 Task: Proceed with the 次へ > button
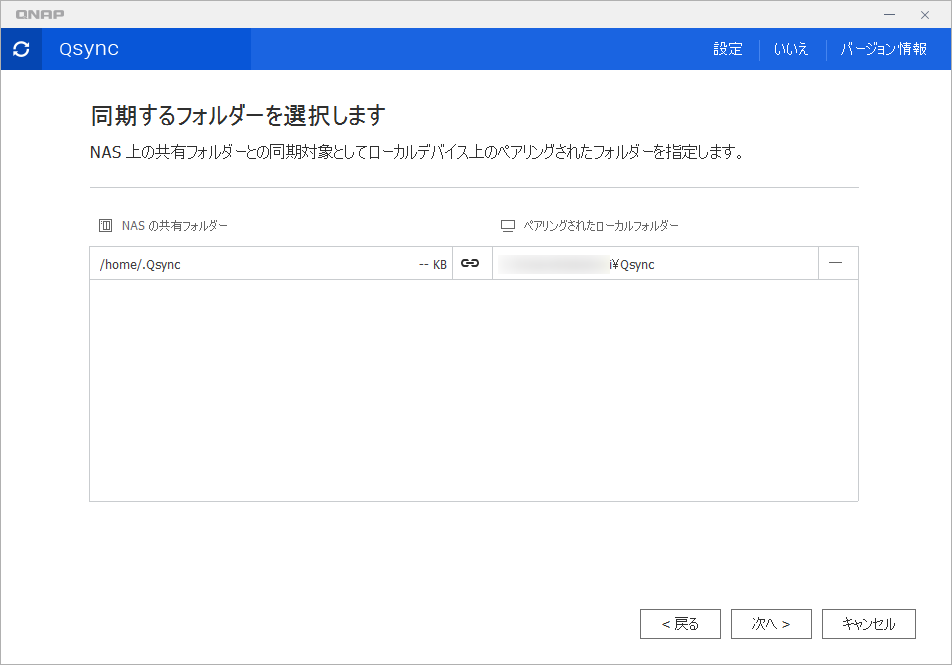771,624
